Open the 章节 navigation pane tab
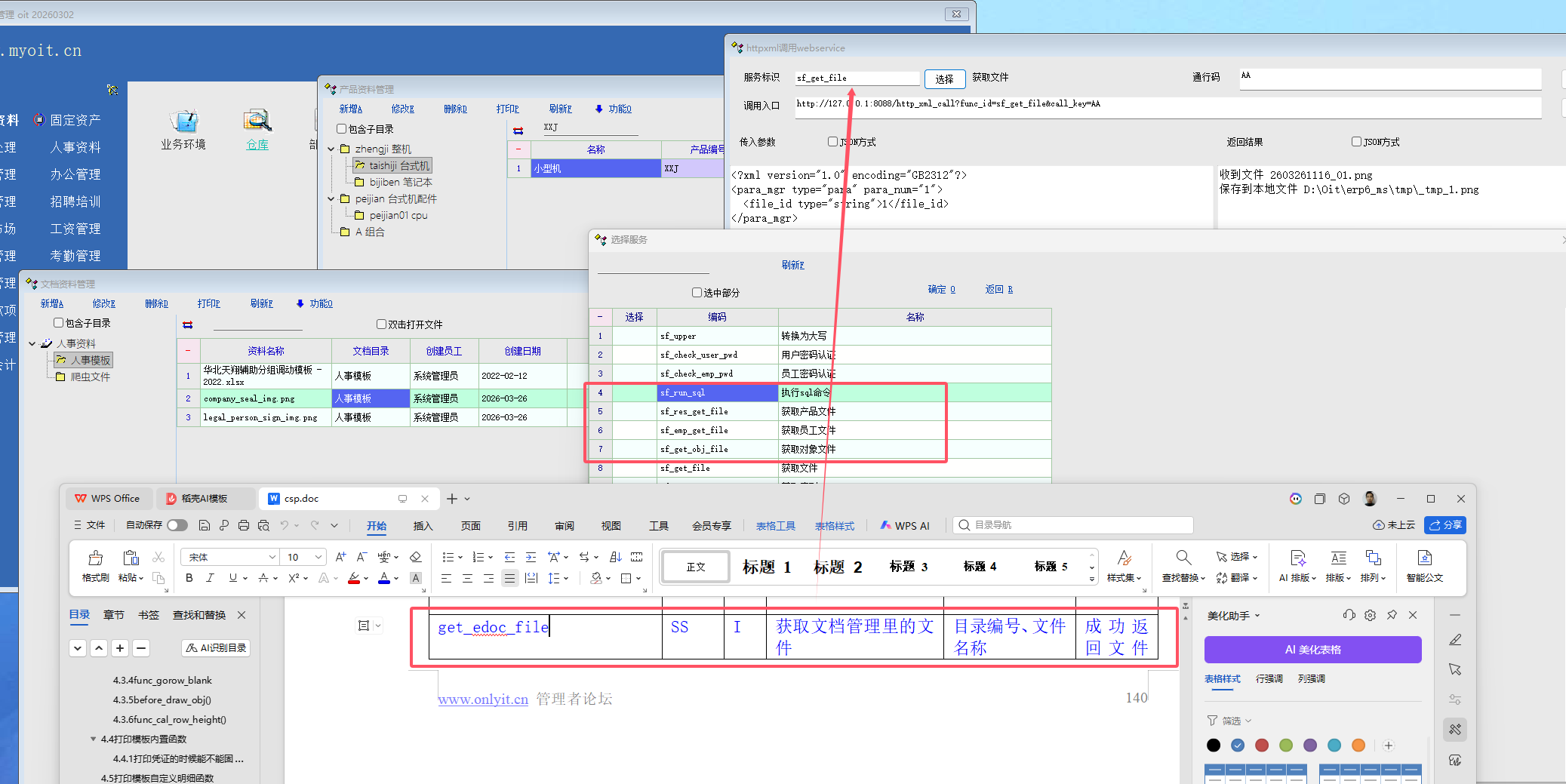 coord(114,615)
